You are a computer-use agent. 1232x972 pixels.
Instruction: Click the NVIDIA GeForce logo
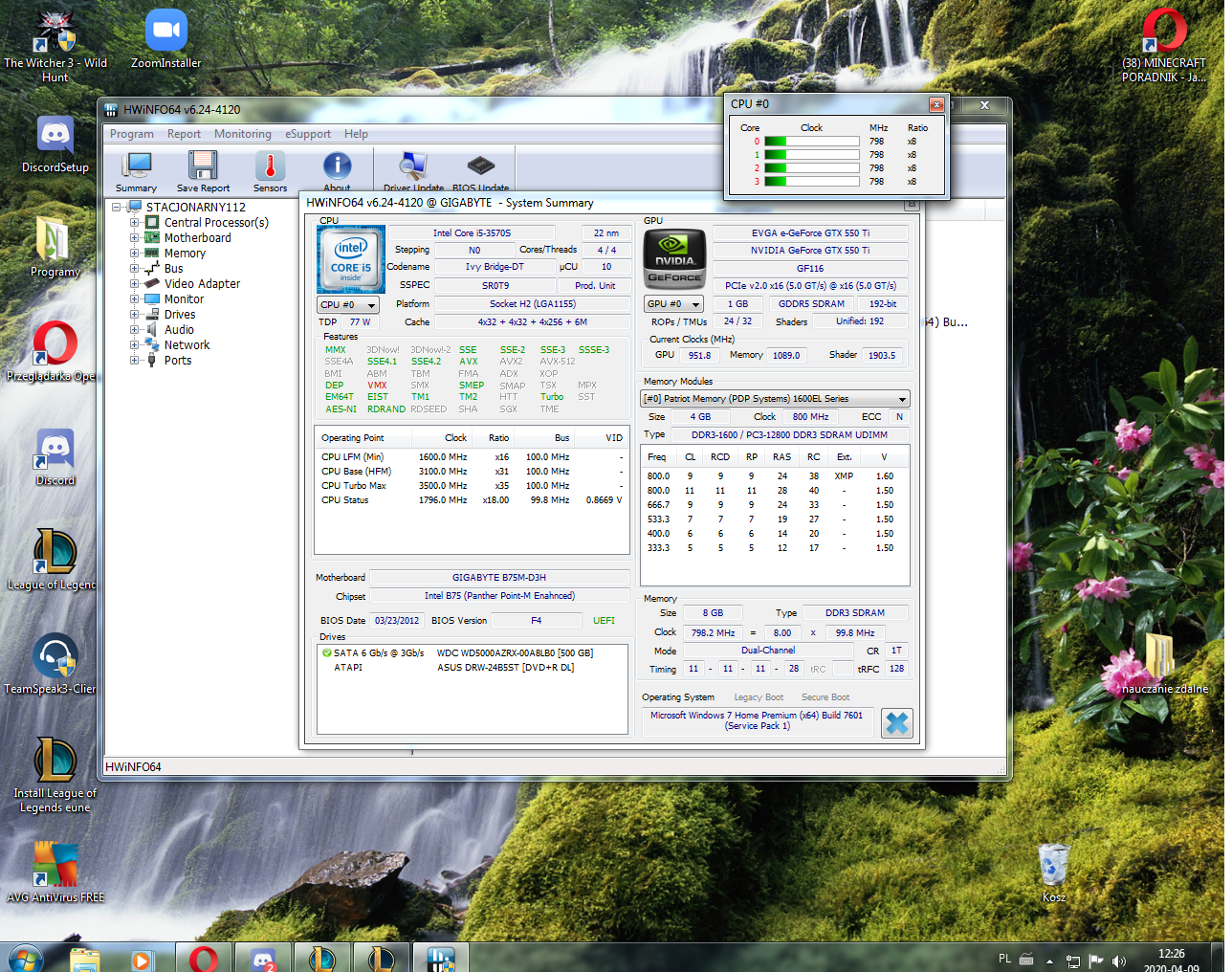675,259
